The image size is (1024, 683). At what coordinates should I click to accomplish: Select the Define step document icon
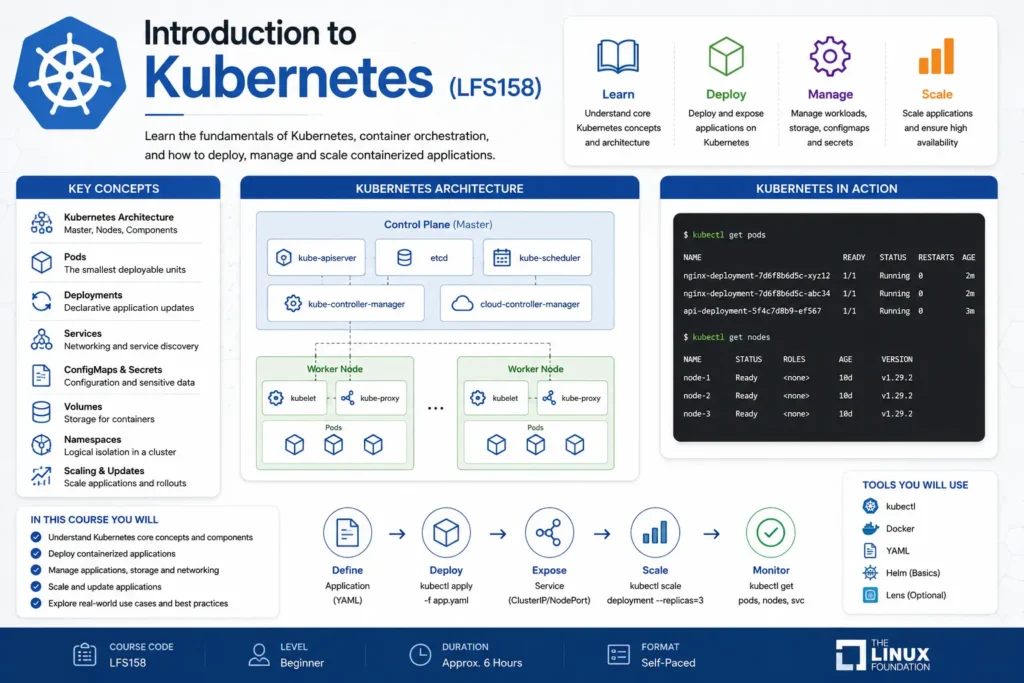347,533
